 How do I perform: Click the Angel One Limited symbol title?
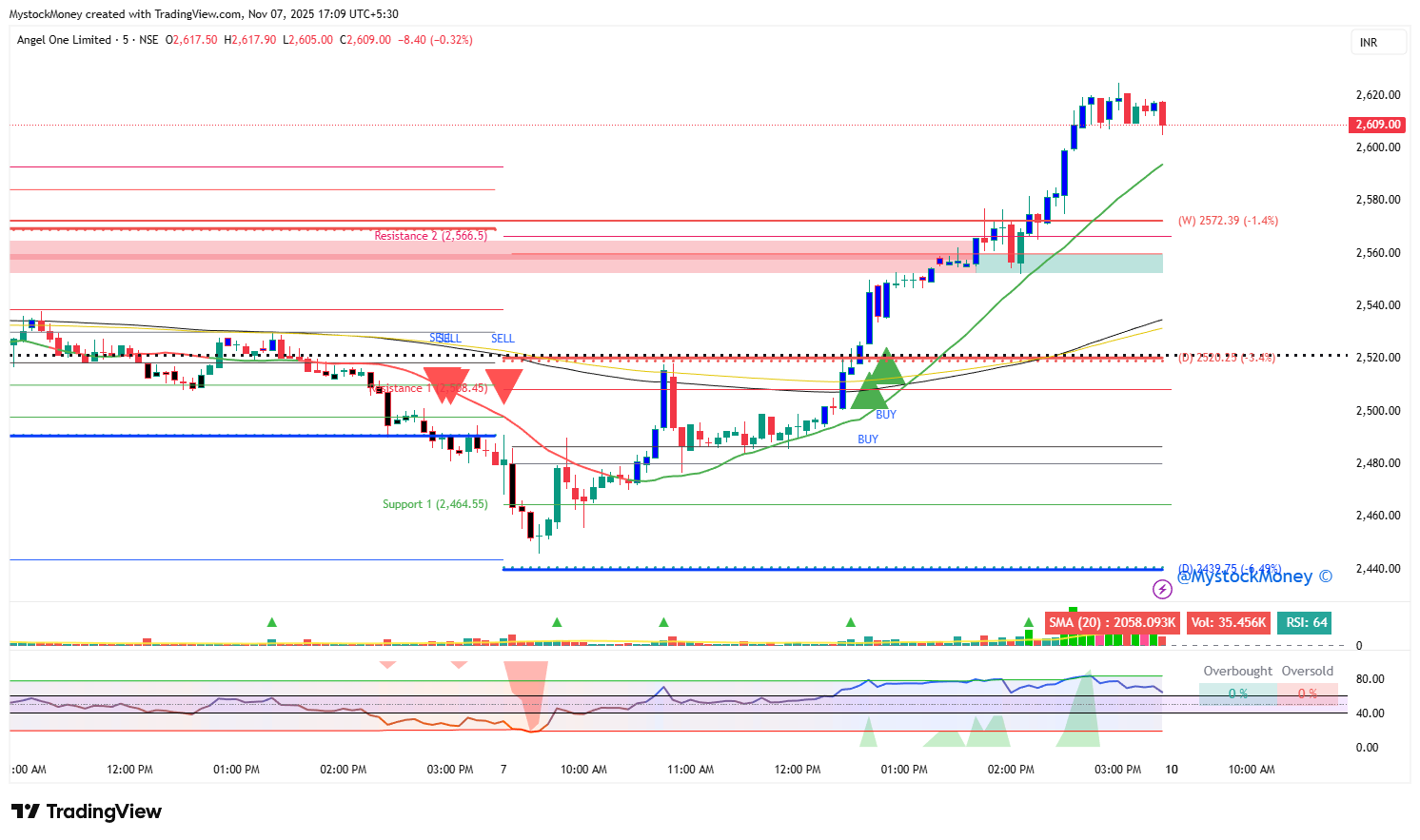[64, 40]
